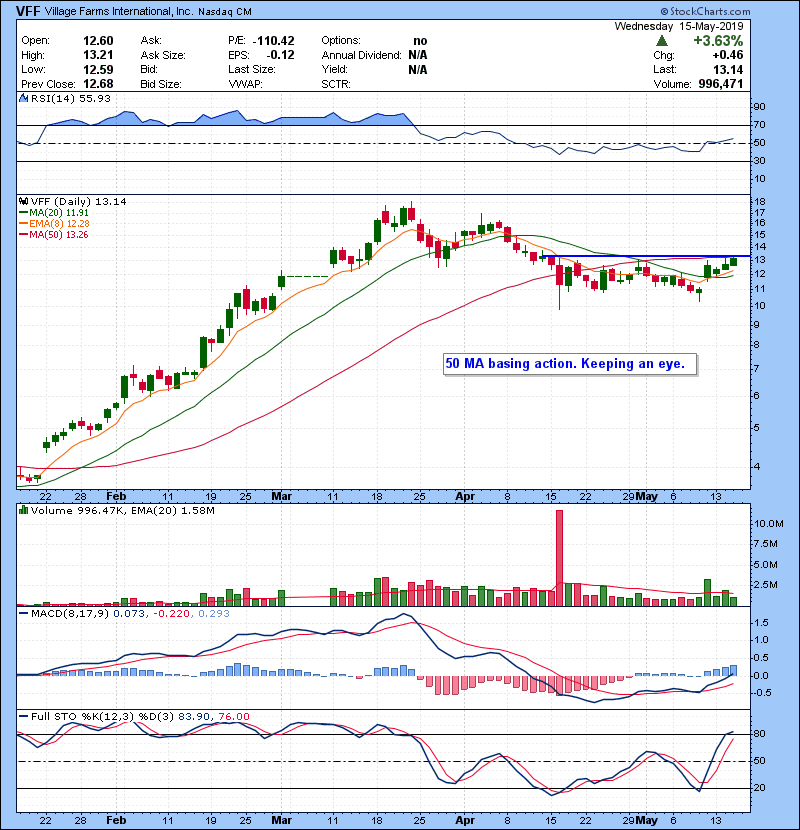Click the Yield label
Viewport: 800px width, 830px height.
[x=335, y=69]
